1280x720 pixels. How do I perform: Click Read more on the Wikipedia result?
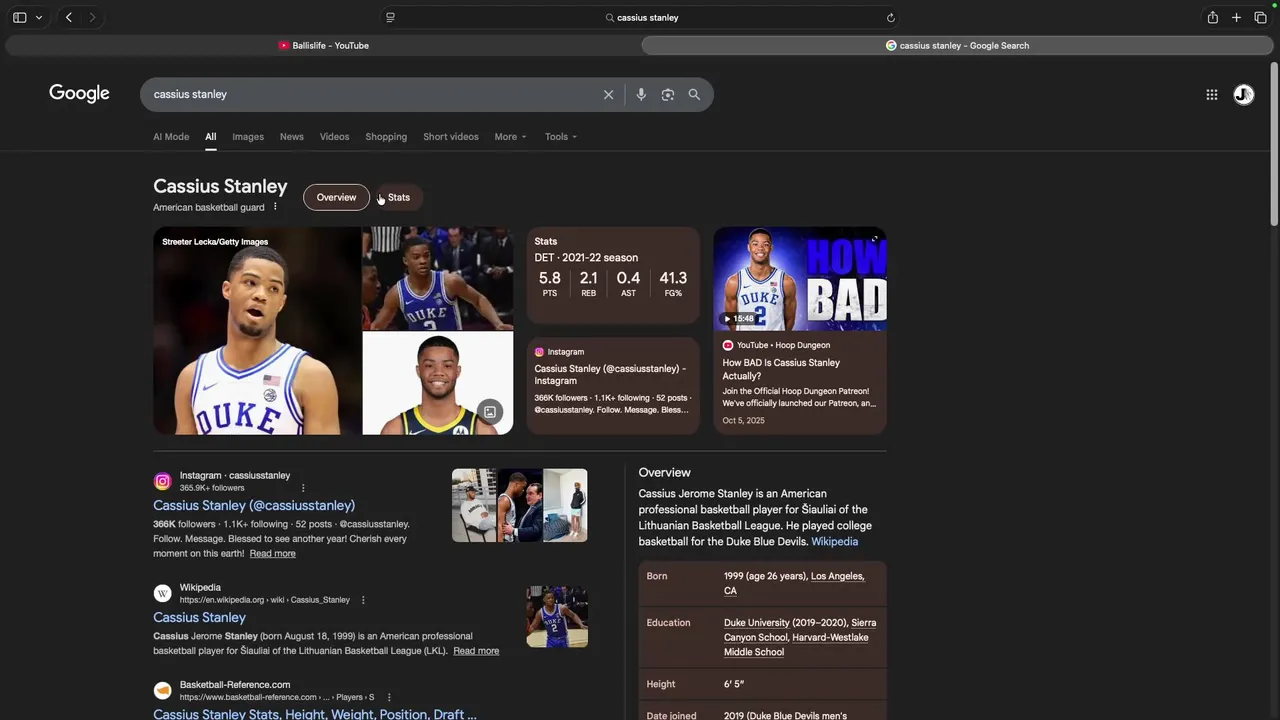point(476,651)
